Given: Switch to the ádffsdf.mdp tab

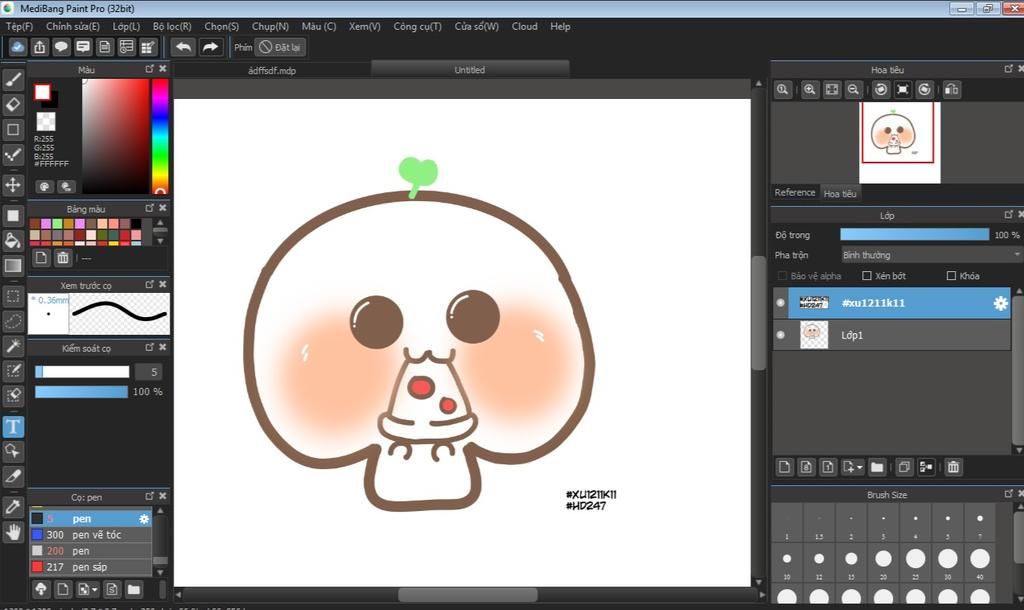Looking at the screenshot, I should [x=272, y=70].
